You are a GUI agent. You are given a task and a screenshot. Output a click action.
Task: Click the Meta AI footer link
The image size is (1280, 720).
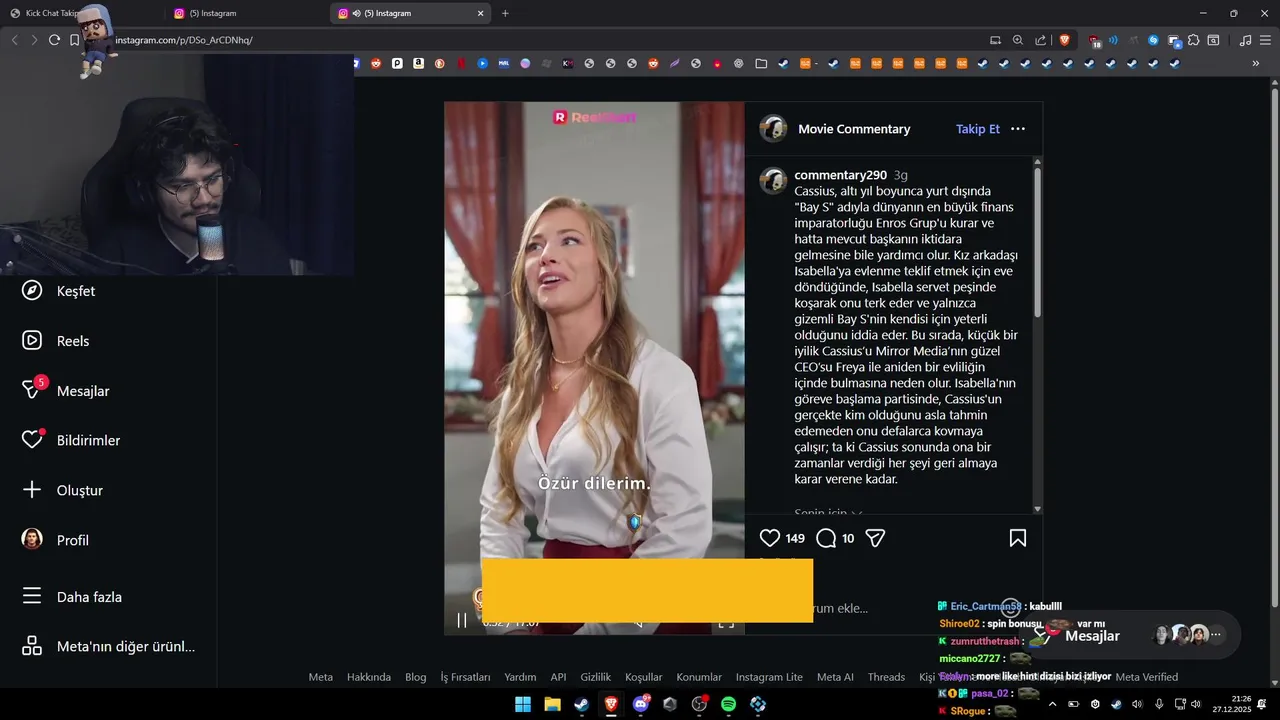tap(835, 677)
